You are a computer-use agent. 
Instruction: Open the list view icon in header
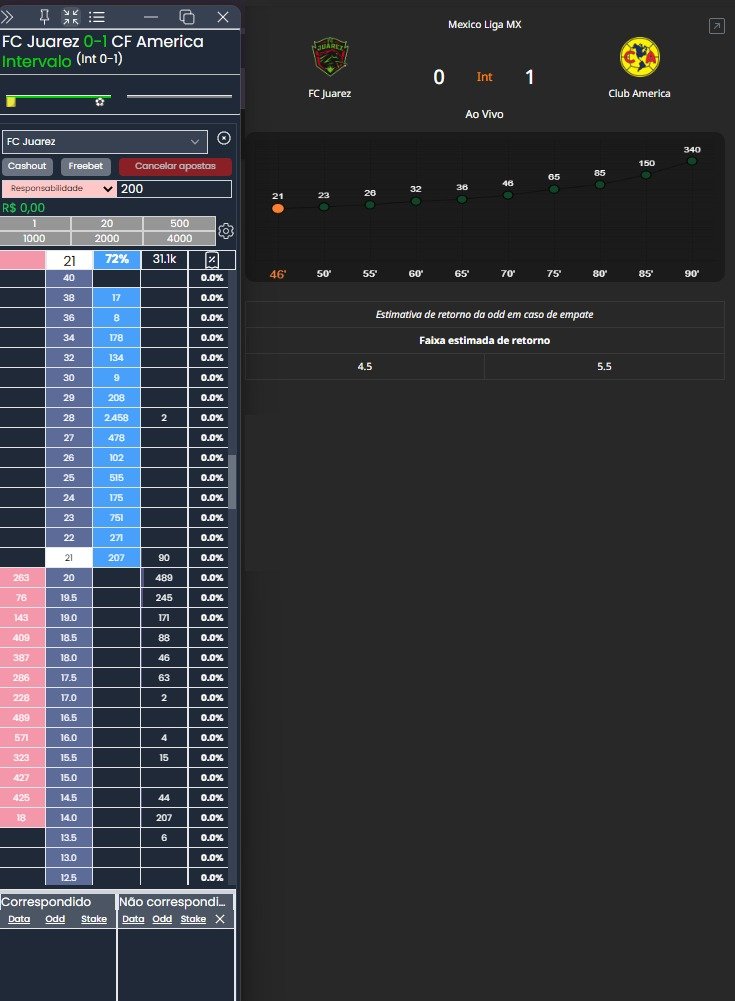[x=97, y=17]
